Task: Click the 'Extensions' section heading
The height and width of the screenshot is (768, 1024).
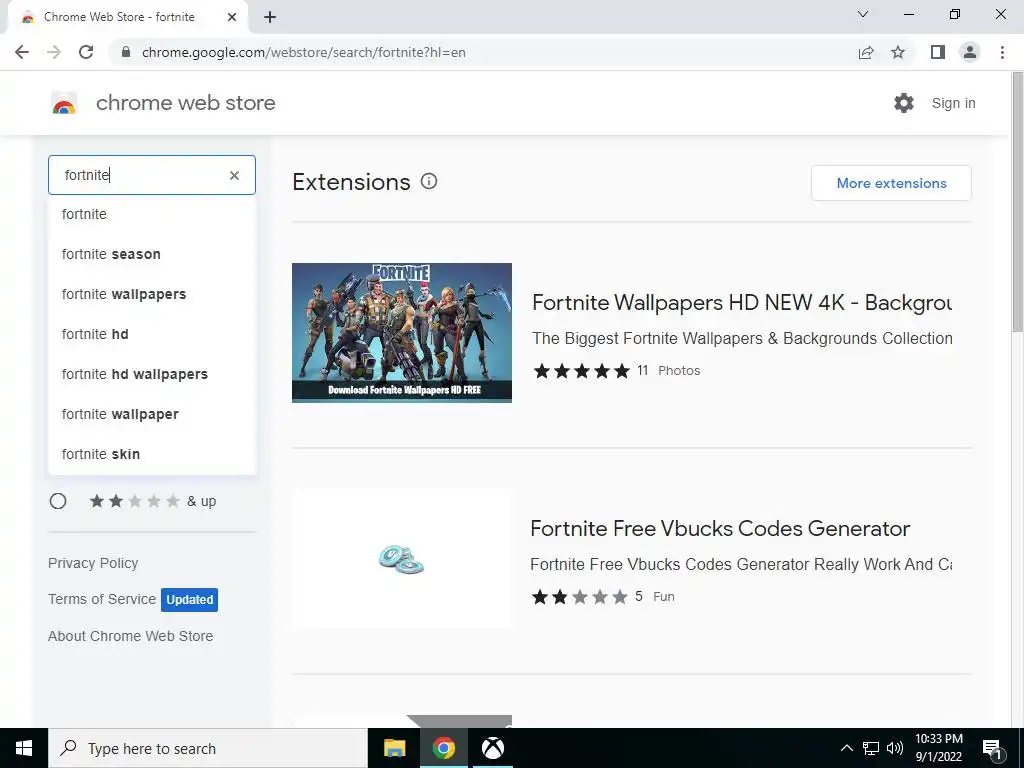Action: (351, 182)
